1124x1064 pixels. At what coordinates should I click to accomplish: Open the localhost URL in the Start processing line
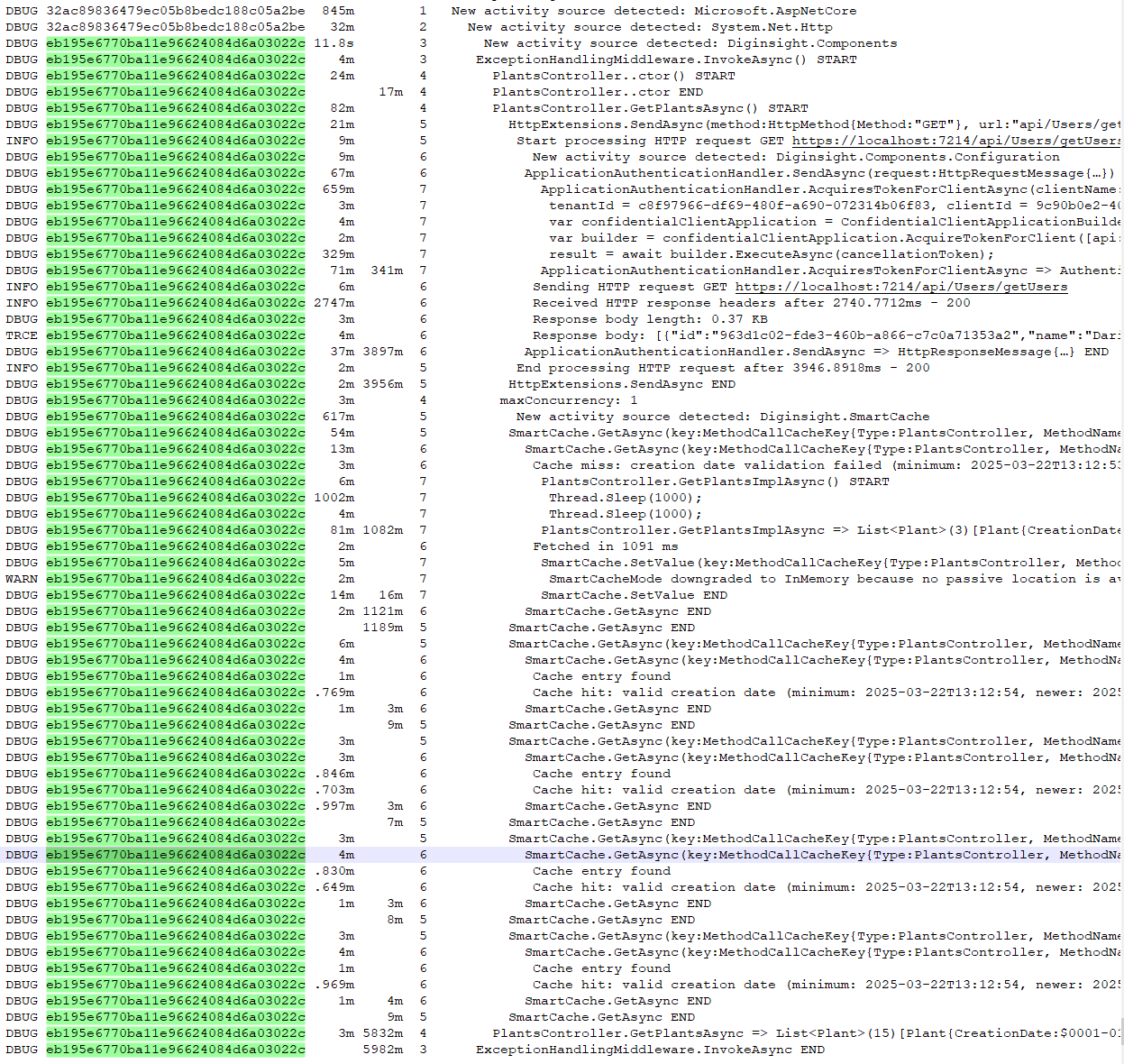(955, 141)
